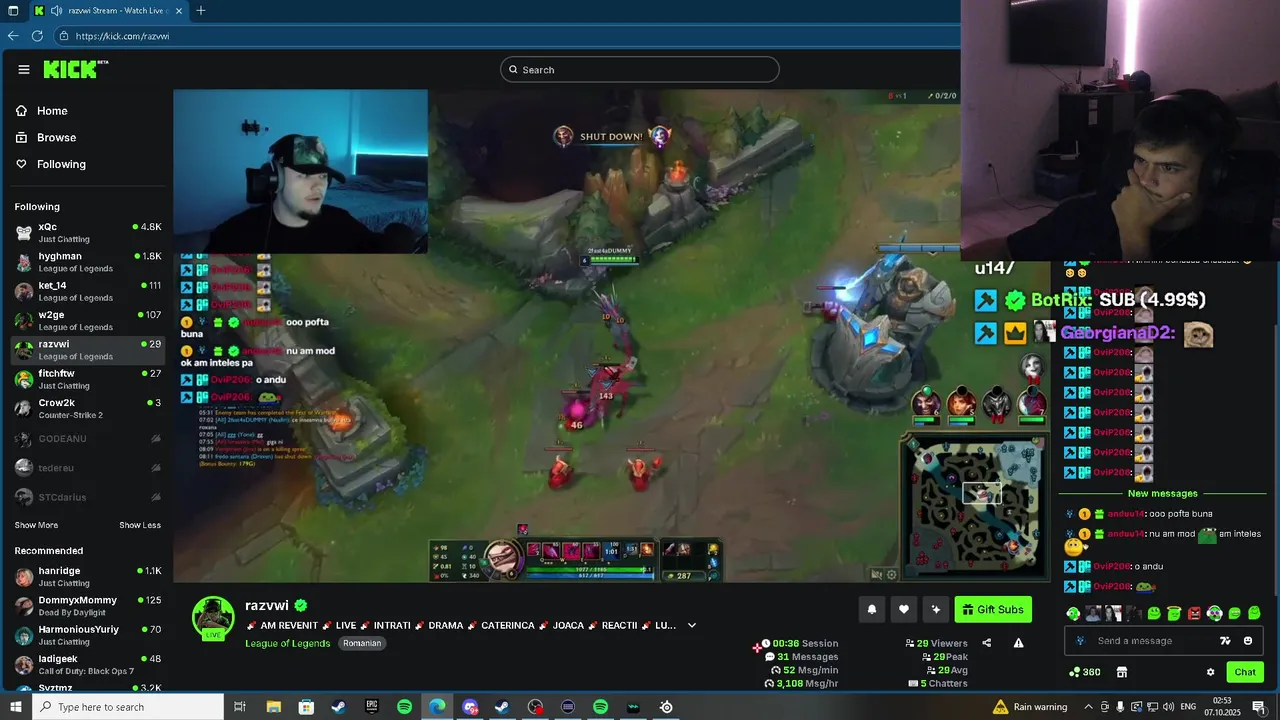Click the Windows Start button

(x=15, y=707)
